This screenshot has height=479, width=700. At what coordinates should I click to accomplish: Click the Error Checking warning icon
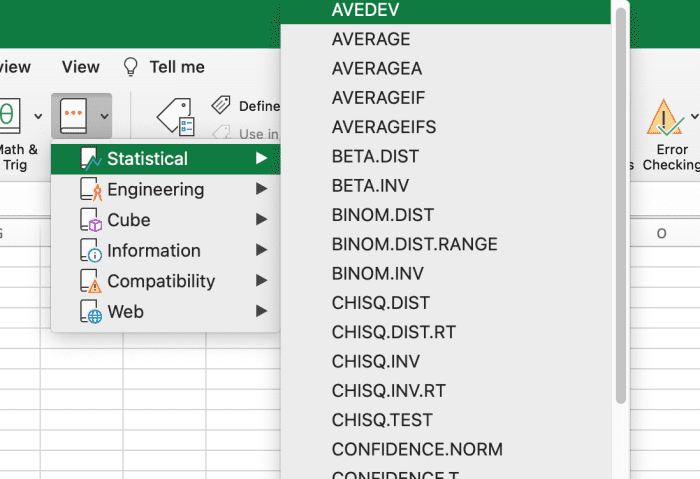[664, 118]
